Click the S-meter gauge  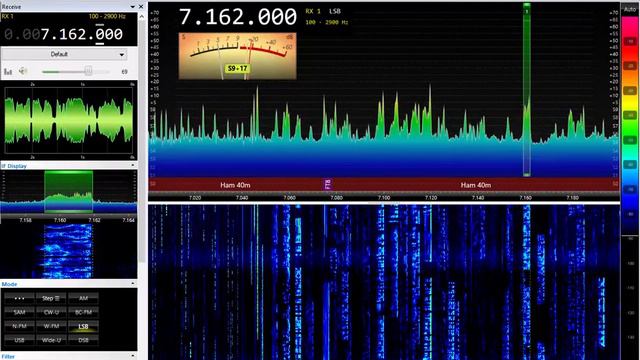click(238, 56)
